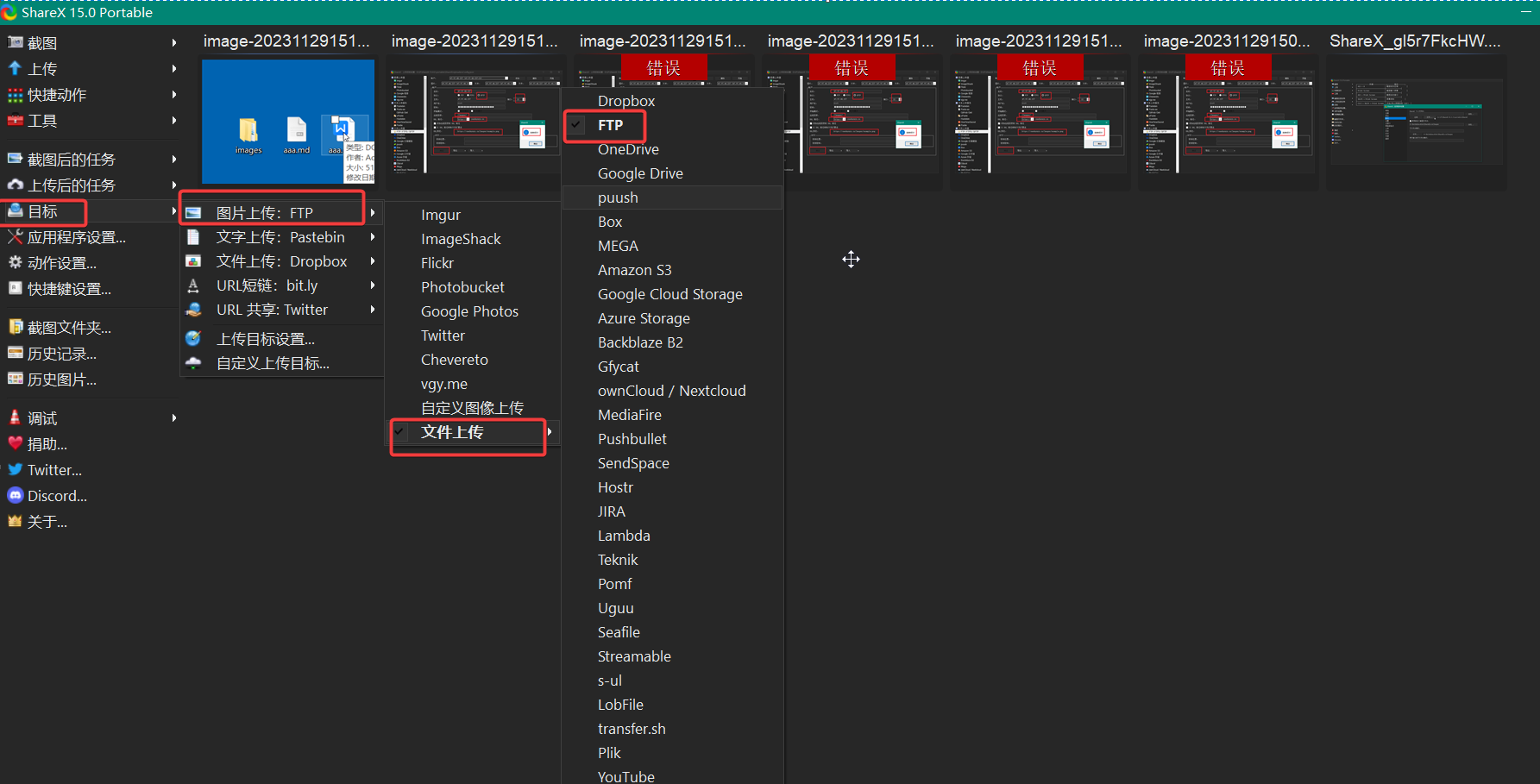Click the custom uploader (自定义上传目标) cloud icon

[x=193, y=362]
